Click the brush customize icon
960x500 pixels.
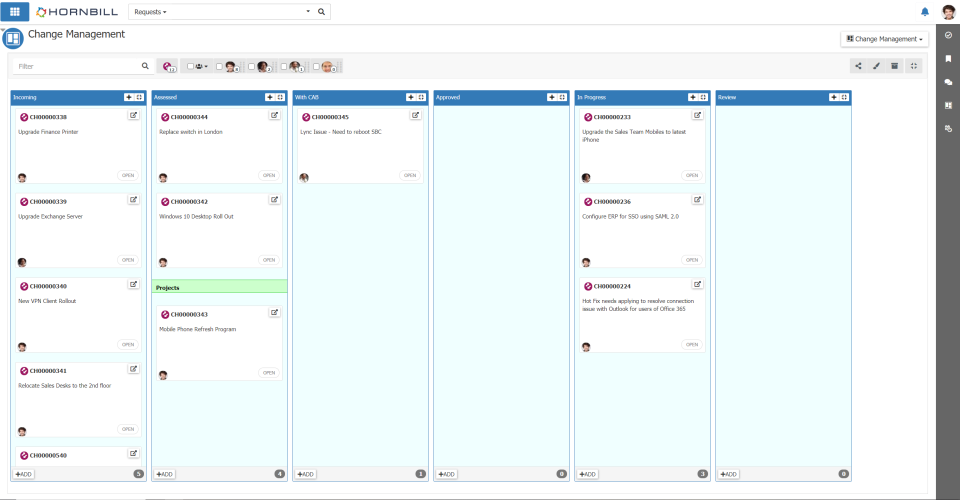click(x=876, y=66)
